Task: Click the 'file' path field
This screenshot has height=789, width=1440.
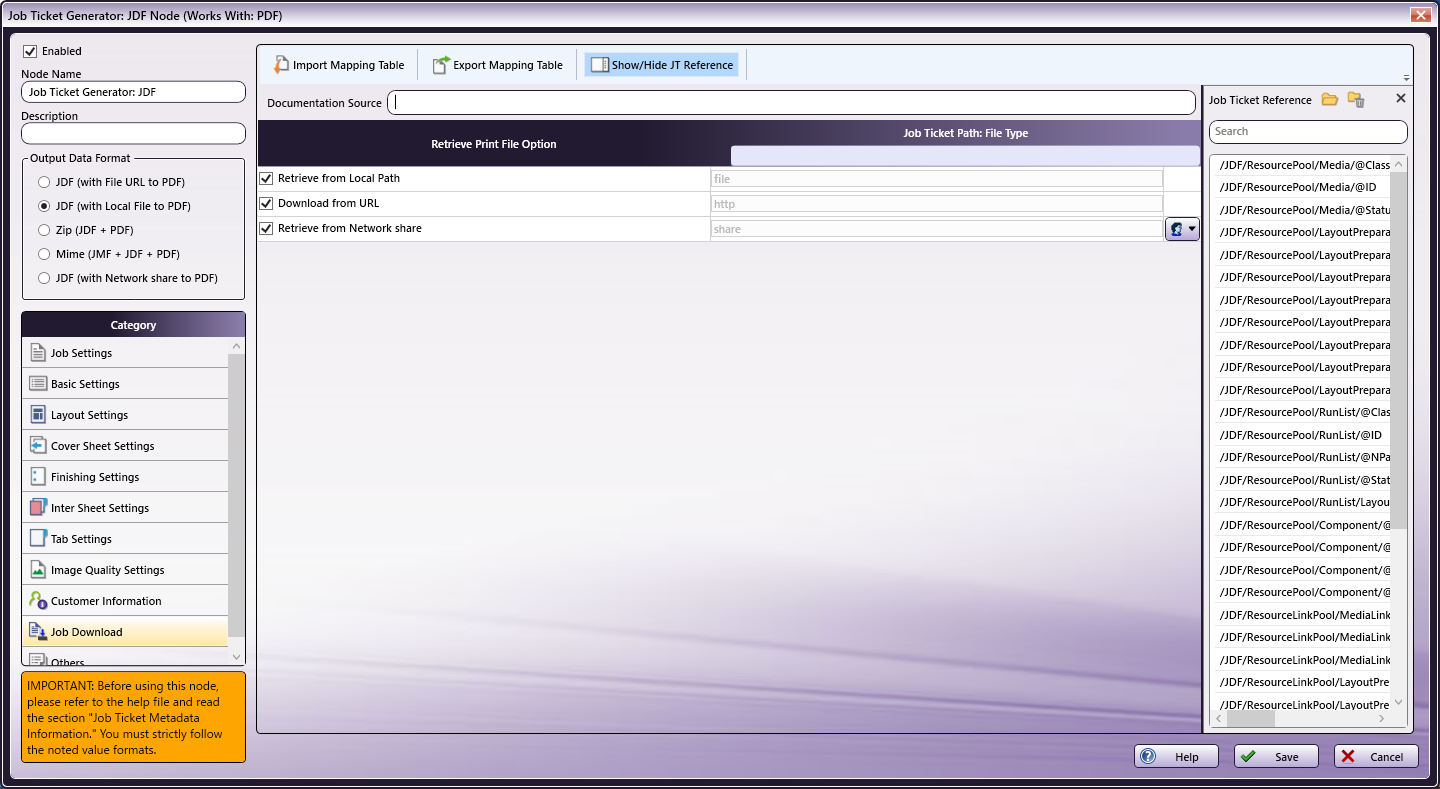Action: pyautogui.click(x=936, y=179)
